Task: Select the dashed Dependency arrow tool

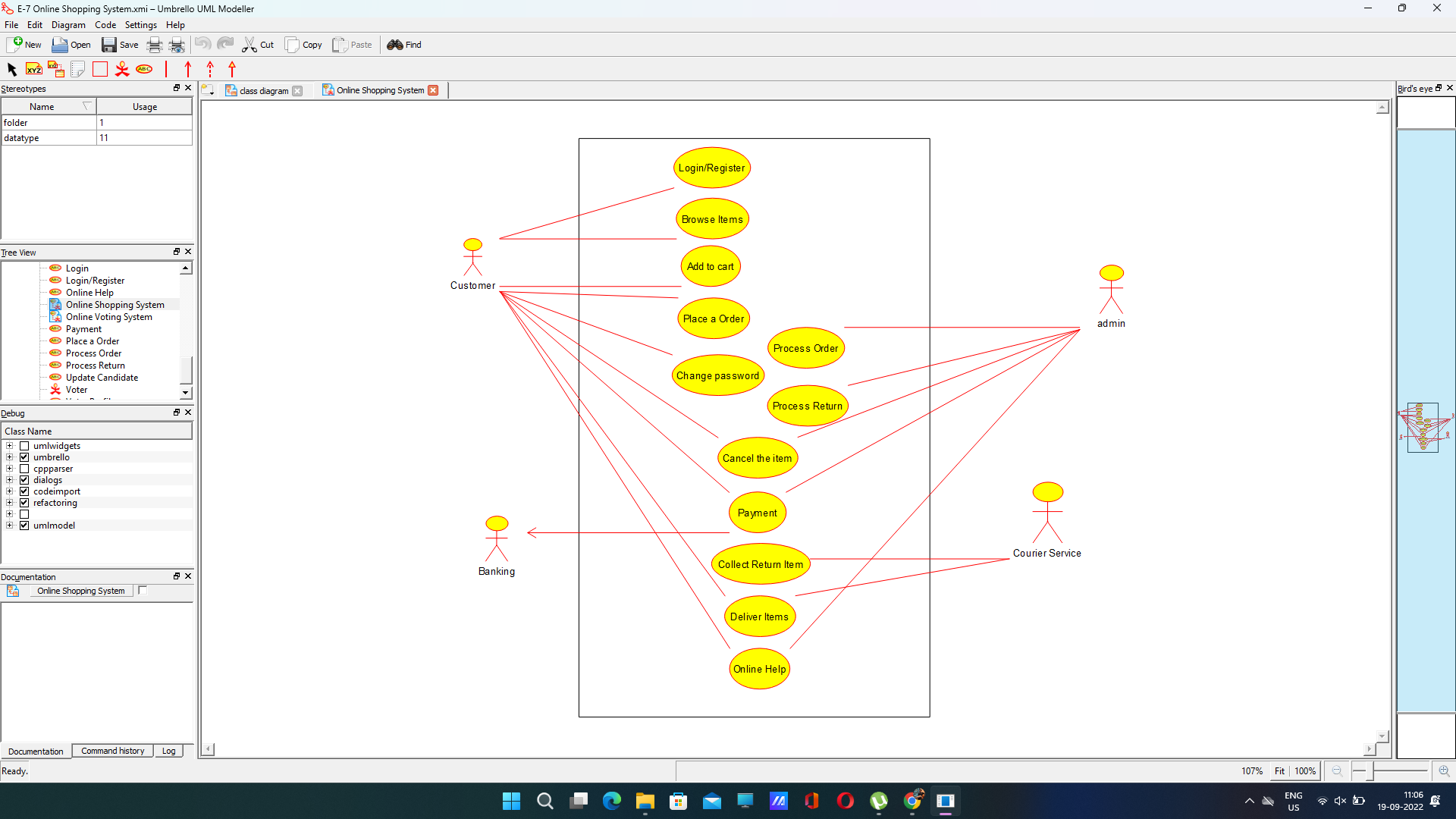Action: tap(210, 69)
